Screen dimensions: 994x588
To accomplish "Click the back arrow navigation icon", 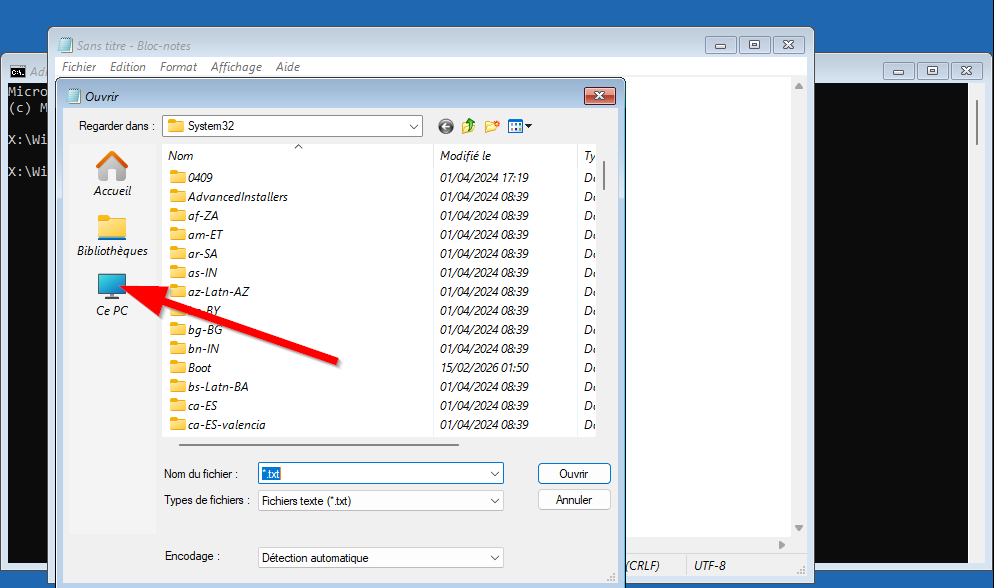I will click(x=445, y=126).
